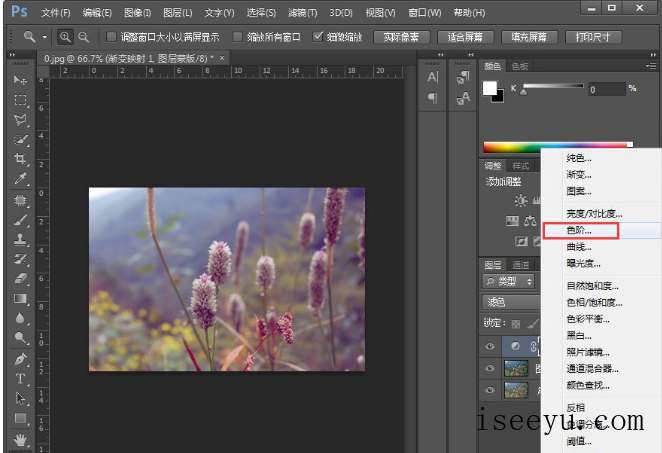The width and height of the screenshot is (662, 453).
Task: Select the Horizontal Type tool
Action: (20, 379)
